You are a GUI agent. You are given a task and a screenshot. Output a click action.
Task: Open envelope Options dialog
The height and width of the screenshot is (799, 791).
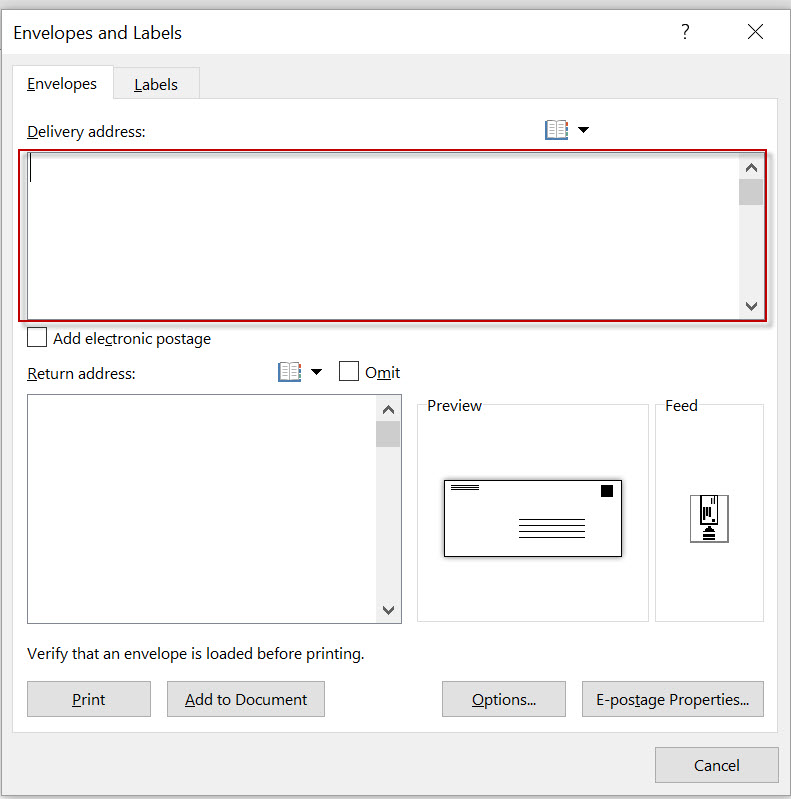tap(504, 699)
